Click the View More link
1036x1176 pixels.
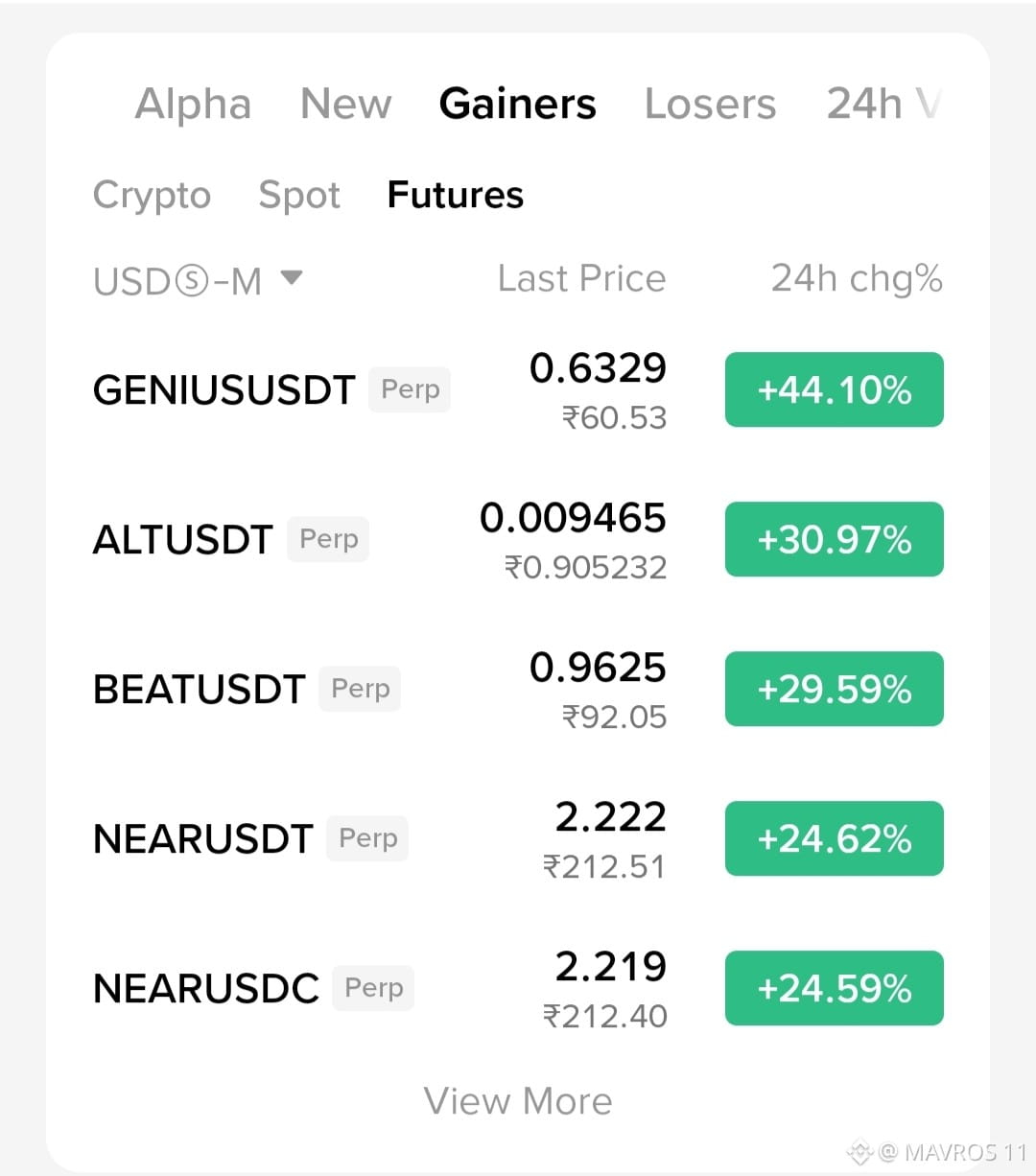coord(518,1101)
